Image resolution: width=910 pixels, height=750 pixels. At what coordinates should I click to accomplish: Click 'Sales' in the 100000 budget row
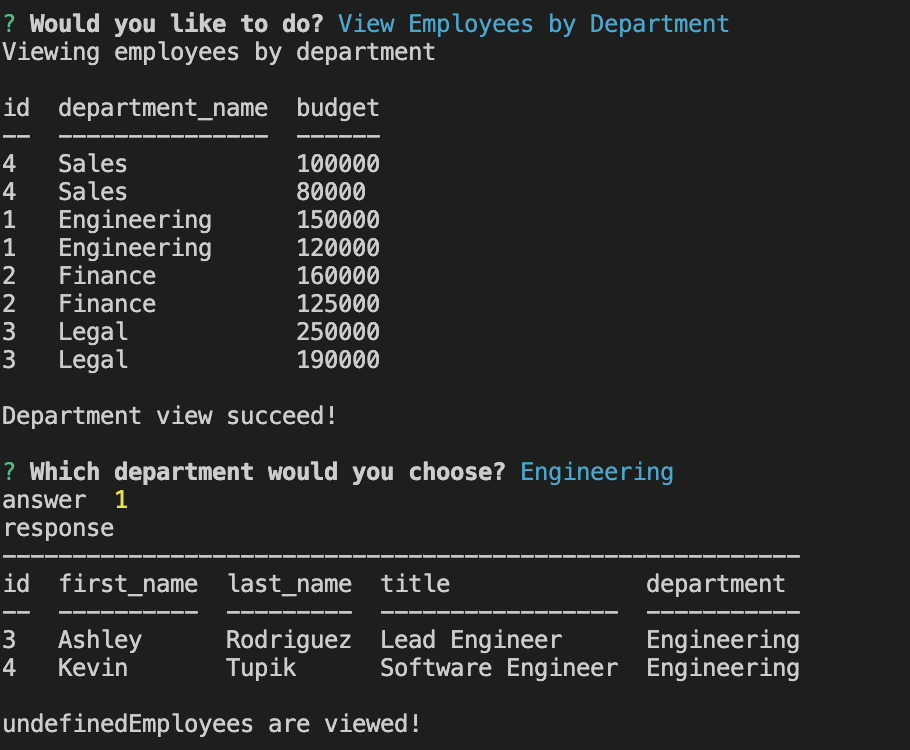point(93,164)
